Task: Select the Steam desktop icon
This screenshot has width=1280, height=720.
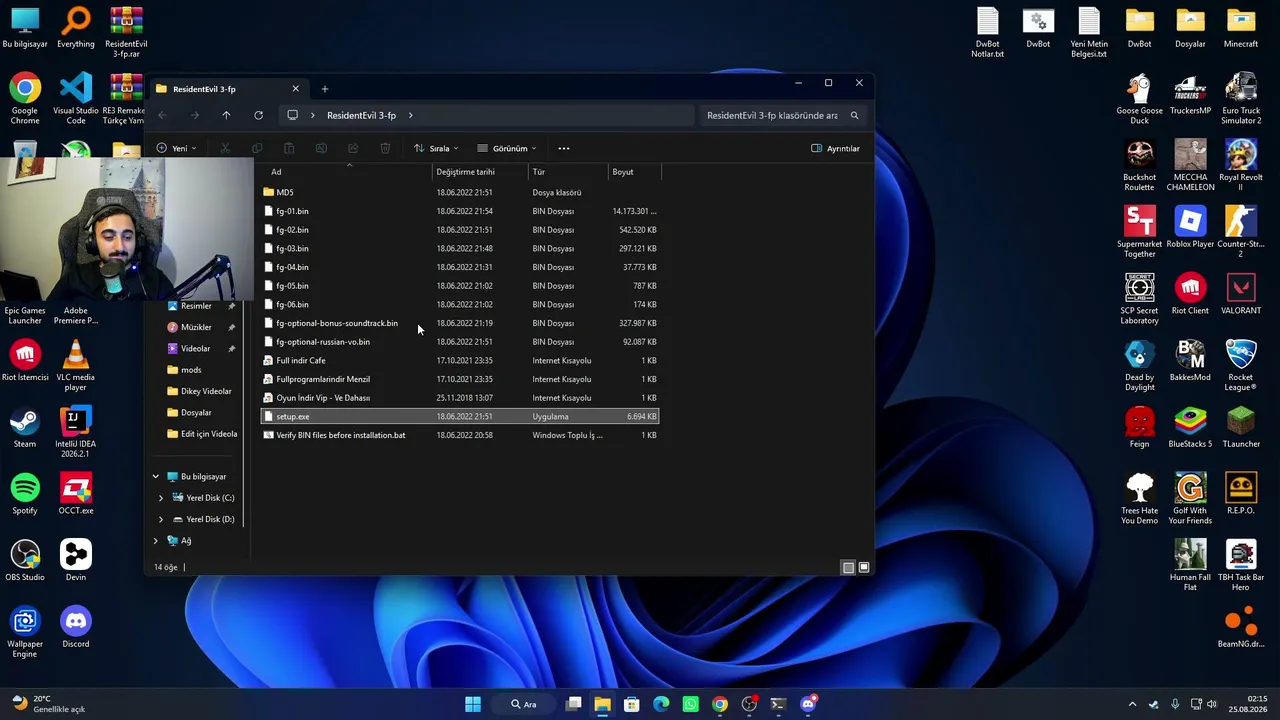Action: [25, 428]
